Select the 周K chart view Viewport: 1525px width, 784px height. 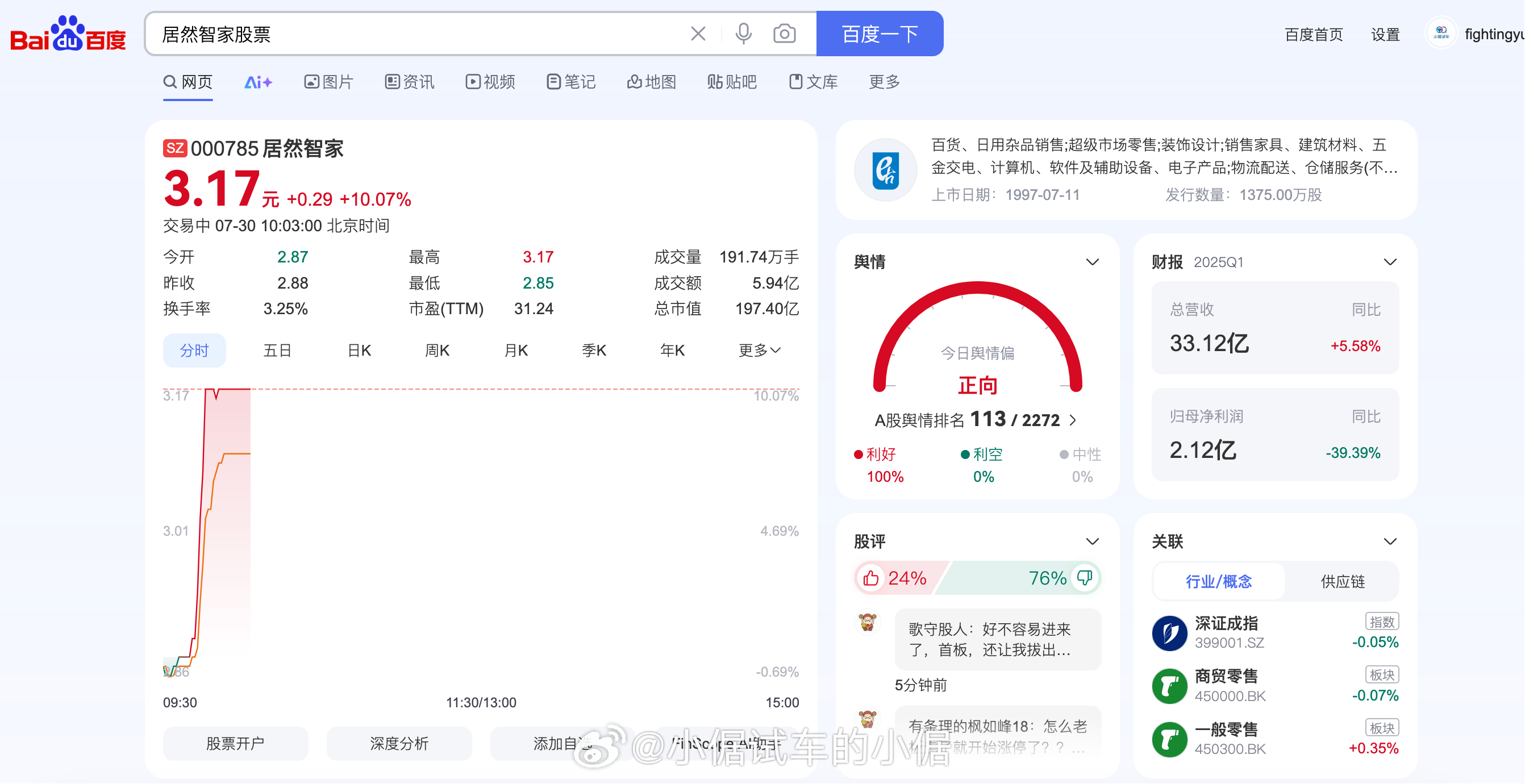[x=437, y=351]
